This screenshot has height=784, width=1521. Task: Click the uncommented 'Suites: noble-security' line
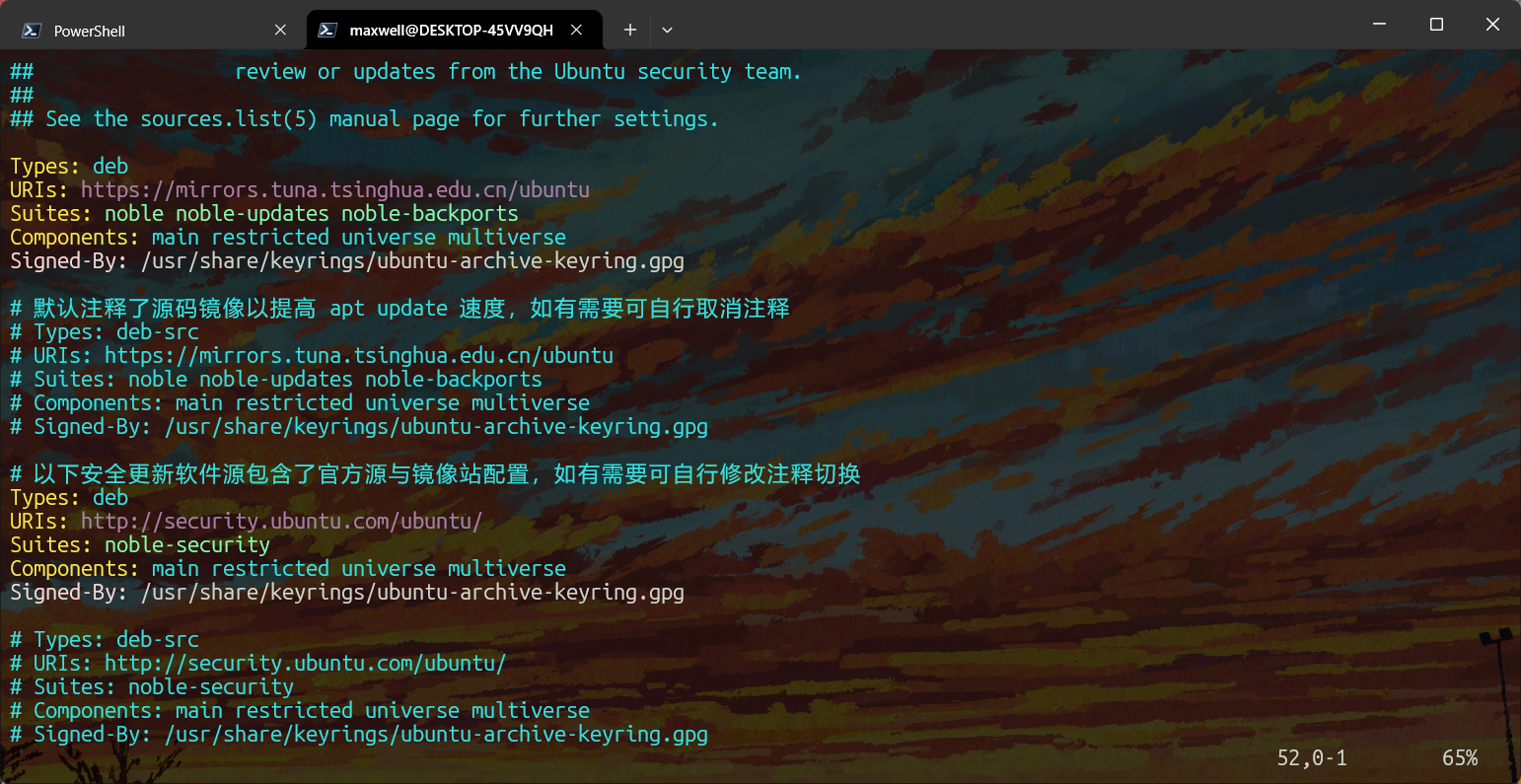140,544
